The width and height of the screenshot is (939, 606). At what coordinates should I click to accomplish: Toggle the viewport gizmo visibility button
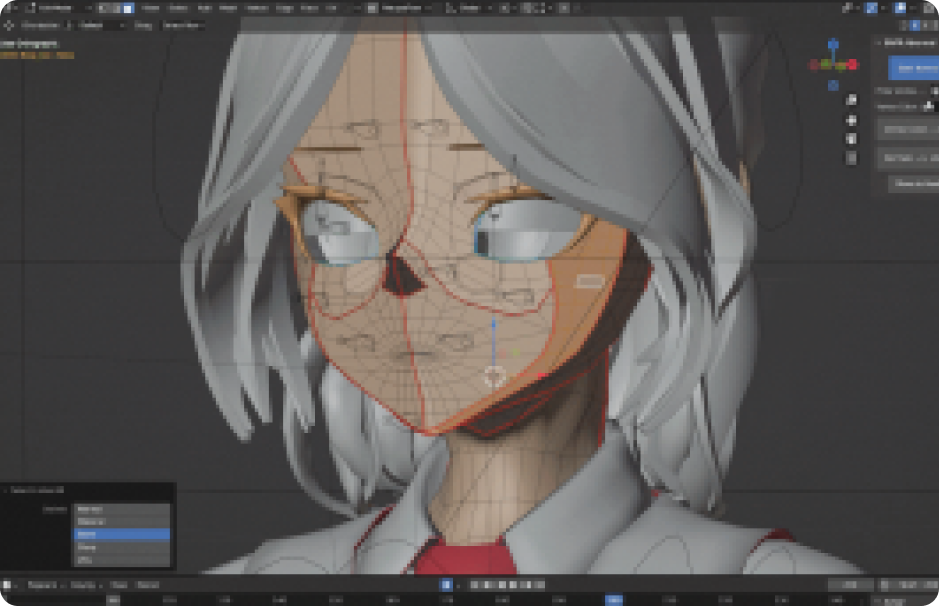tap(871, 8)
